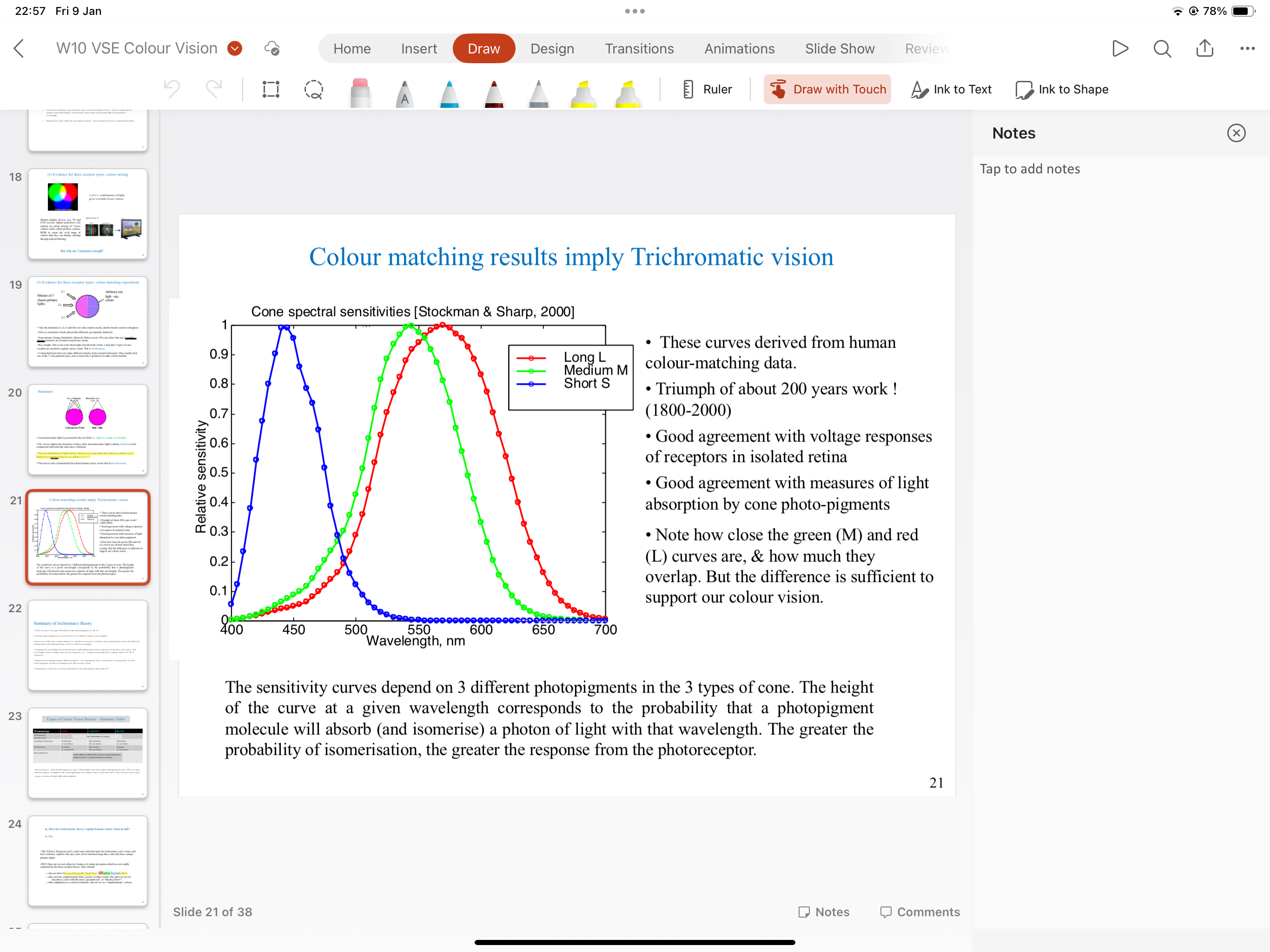Image resolution: width=1270 pixels, height=952 pixels.
Task: Open the document title dropdown
Action: click(x=234, y=48)
